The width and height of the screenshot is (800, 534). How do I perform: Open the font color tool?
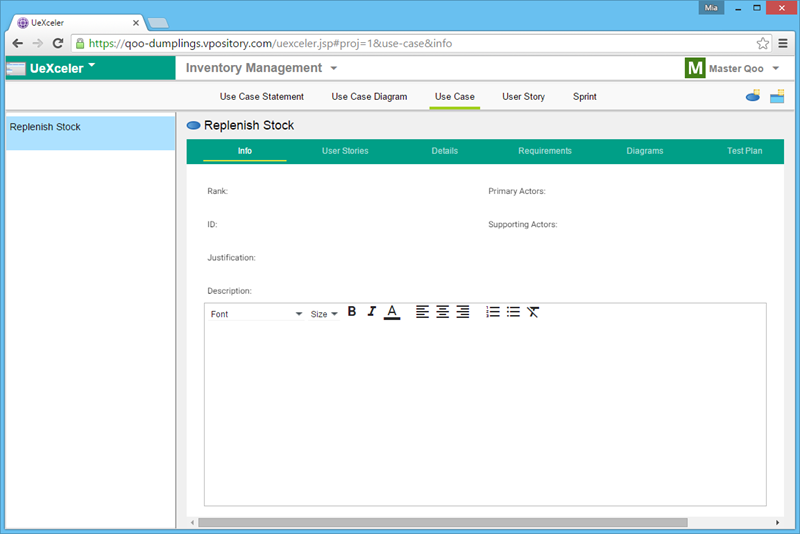[392, 312]
